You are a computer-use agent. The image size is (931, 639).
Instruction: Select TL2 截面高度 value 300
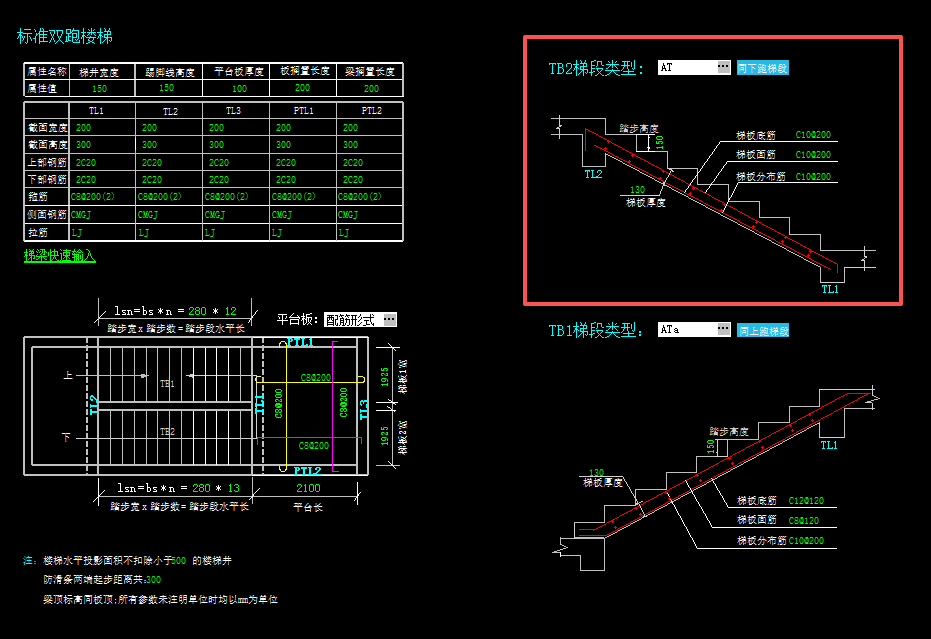pyautogui.click(x=150, y=145)
